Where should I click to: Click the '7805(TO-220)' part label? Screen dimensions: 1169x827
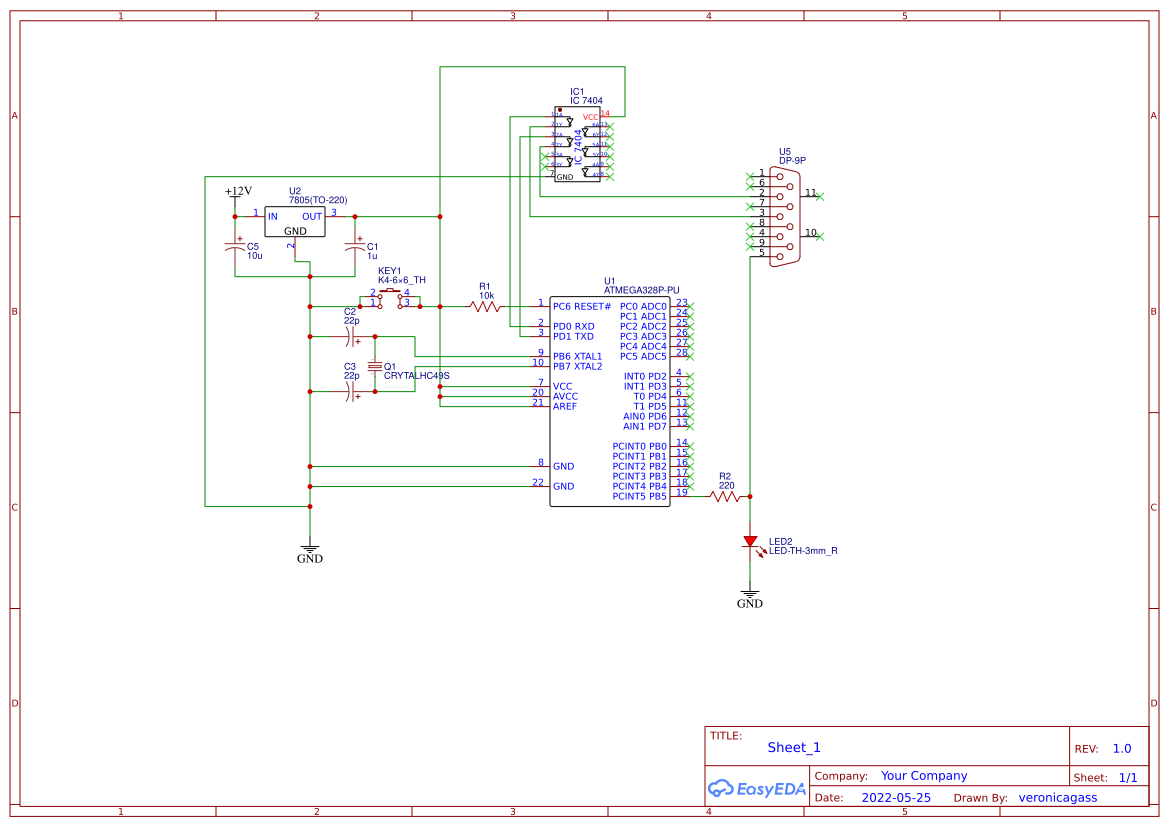pos(318,201)
